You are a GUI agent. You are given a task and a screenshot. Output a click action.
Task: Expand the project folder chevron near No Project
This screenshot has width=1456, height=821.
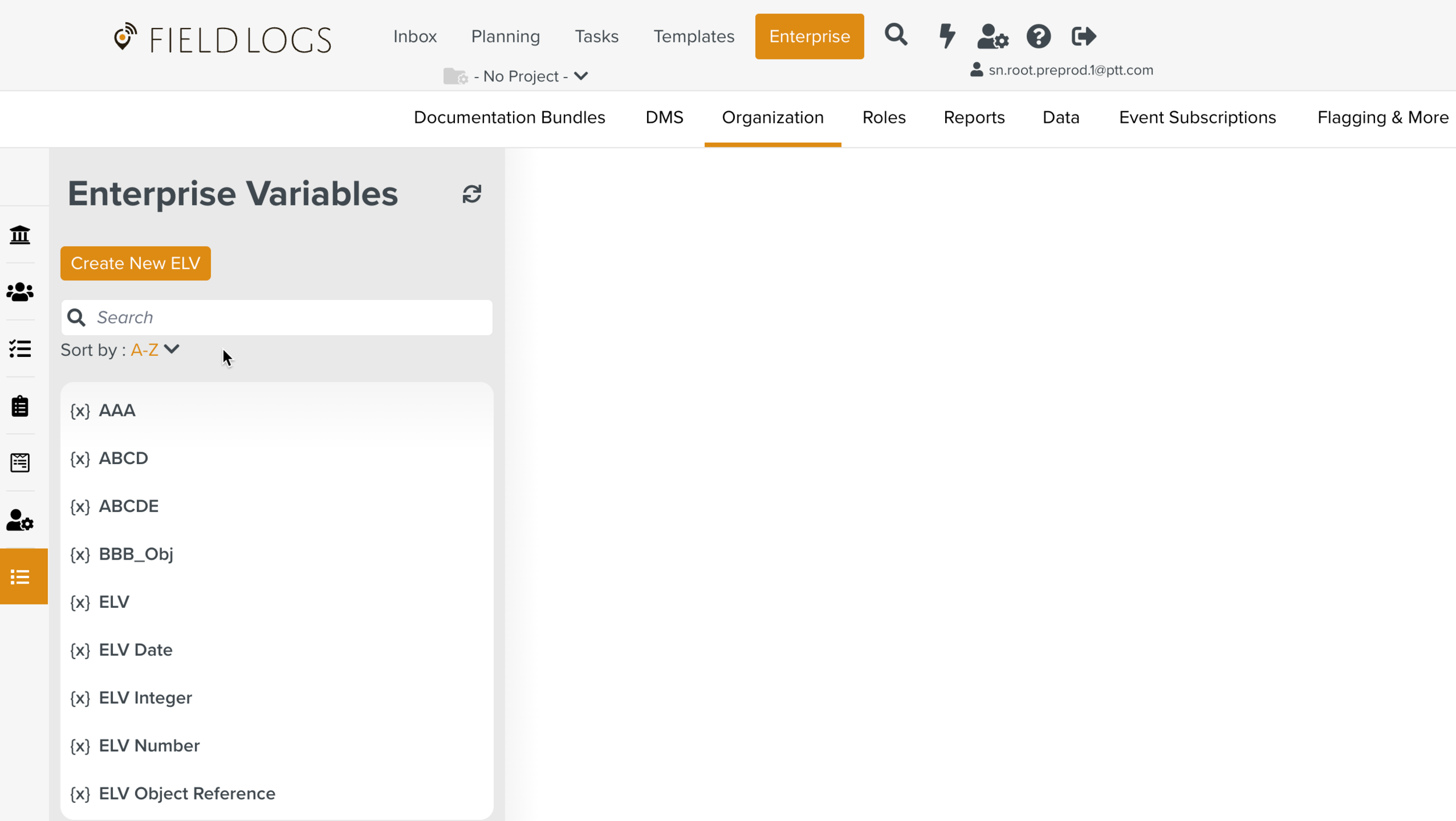pyautogui.click(x=581, y=76)
